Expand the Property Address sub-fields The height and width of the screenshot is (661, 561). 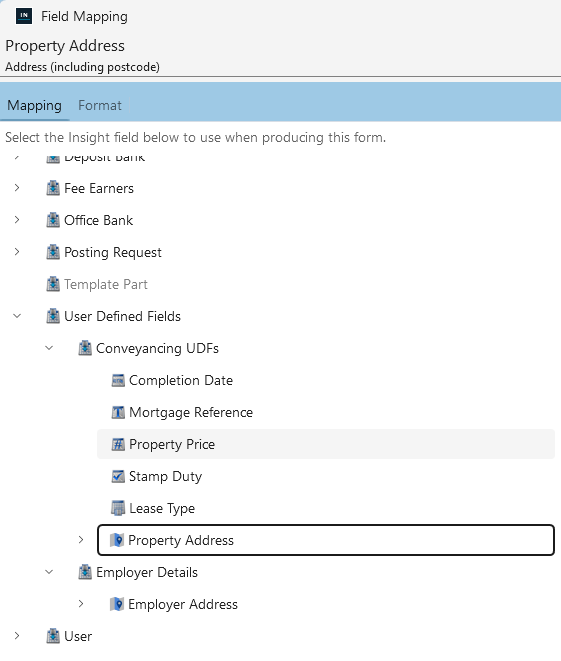point(81,540)
